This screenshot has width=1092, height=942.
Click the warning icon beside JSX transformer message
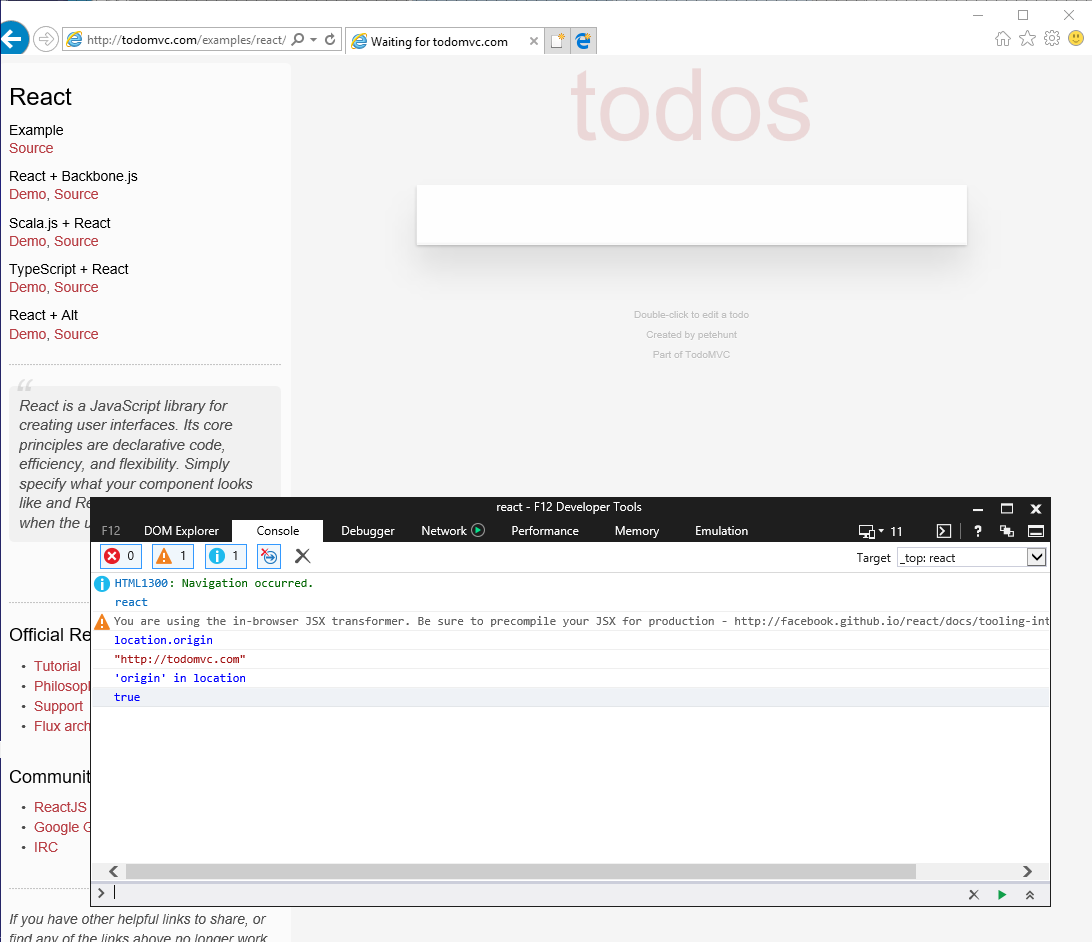pos(102,621)
